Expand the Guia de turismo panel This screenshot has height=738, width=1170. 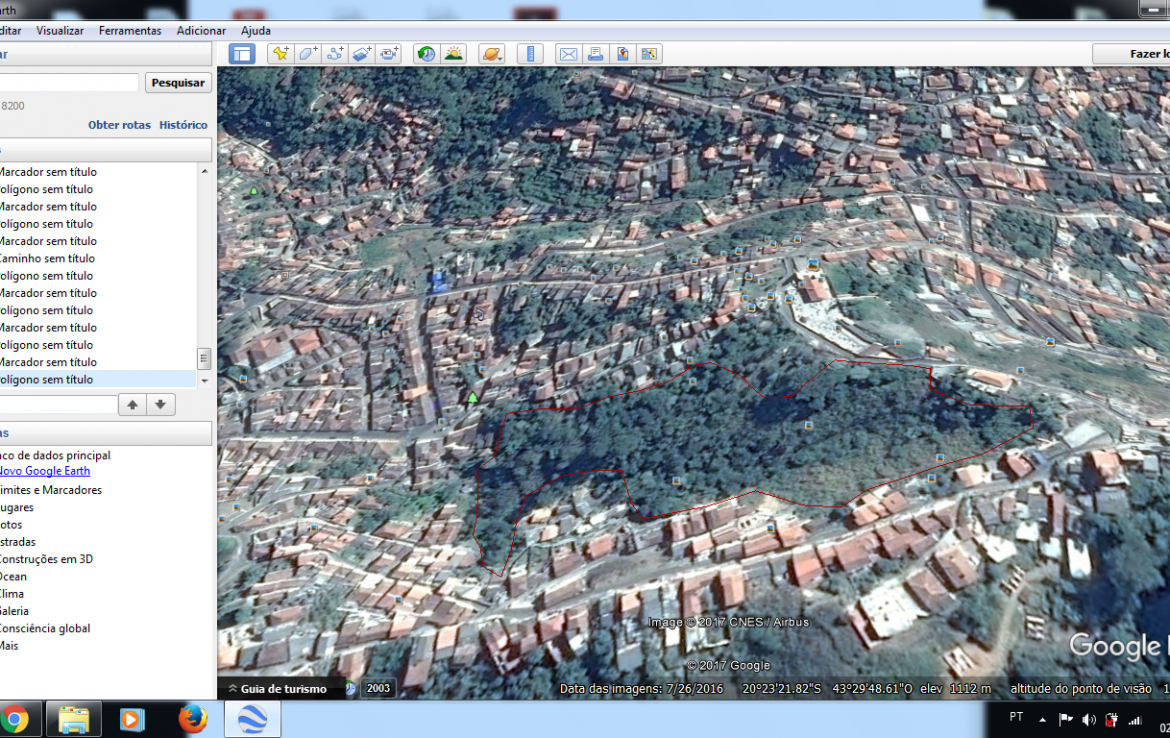(x=277, y=688)
